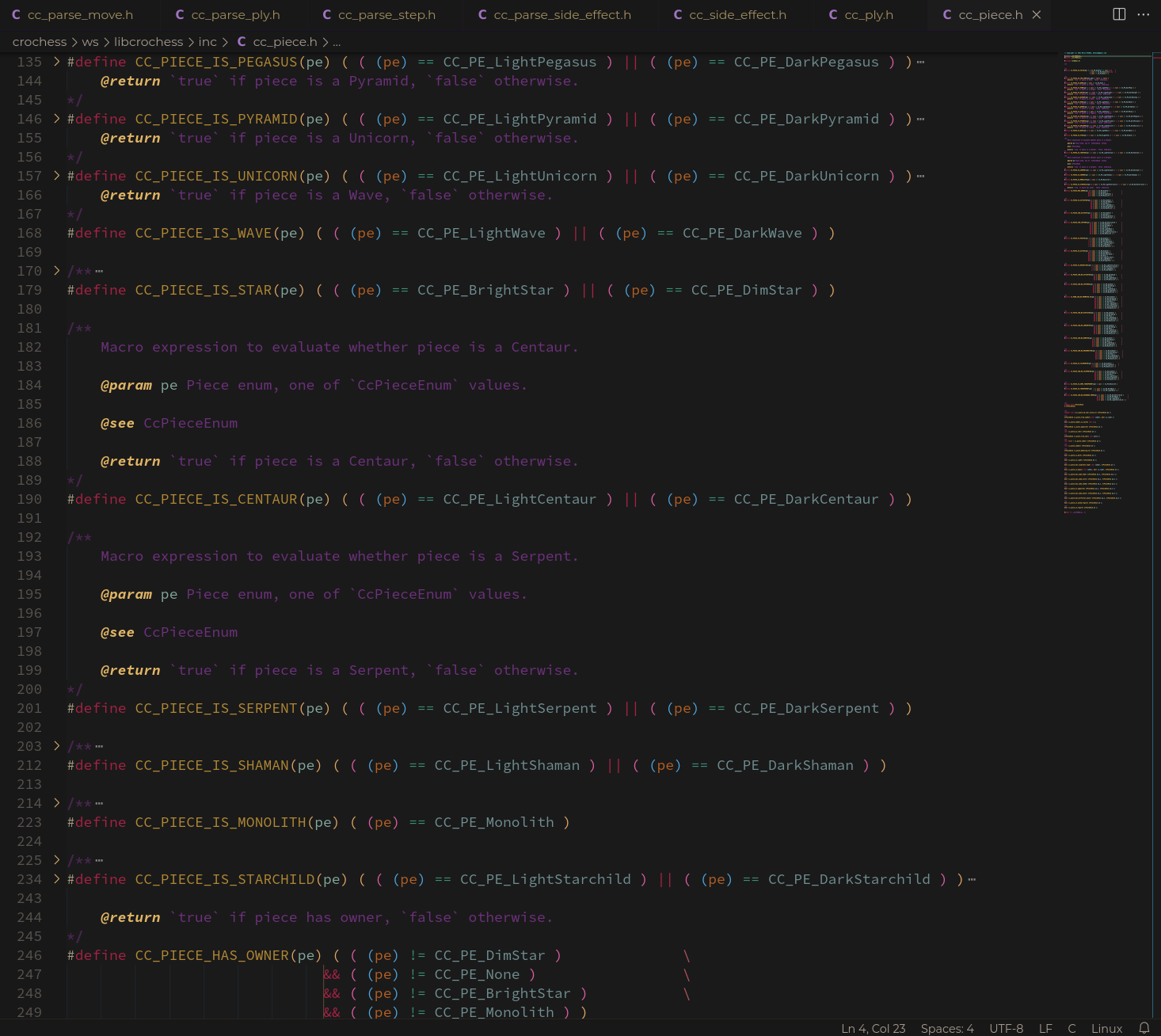Screen dimensions: 1161x1036
Task: Expand folded comment at line 203
Action: pos(56,746)
